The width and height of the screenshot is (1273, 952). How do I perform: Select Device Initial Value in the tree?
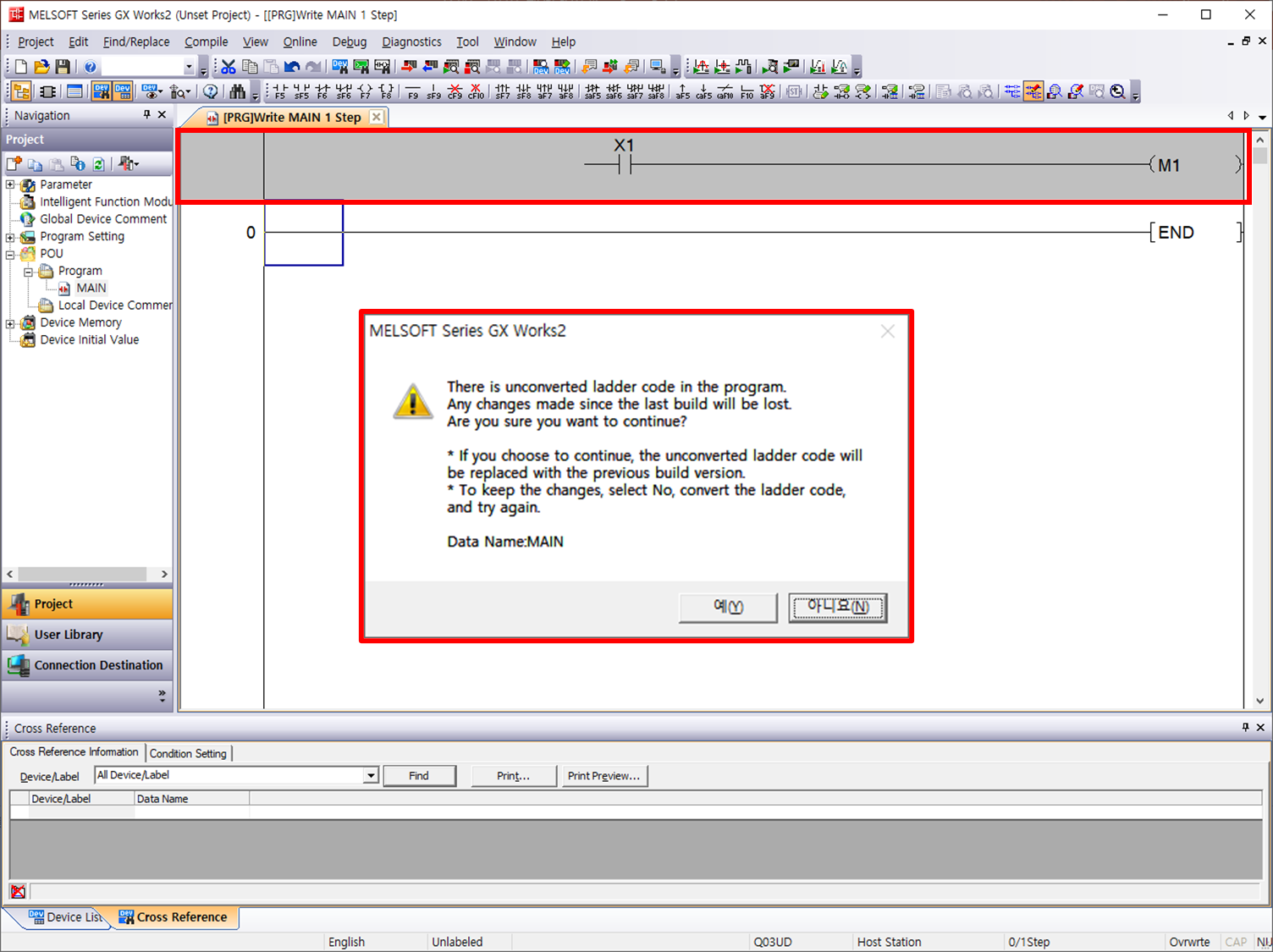[x=89, y=340]
